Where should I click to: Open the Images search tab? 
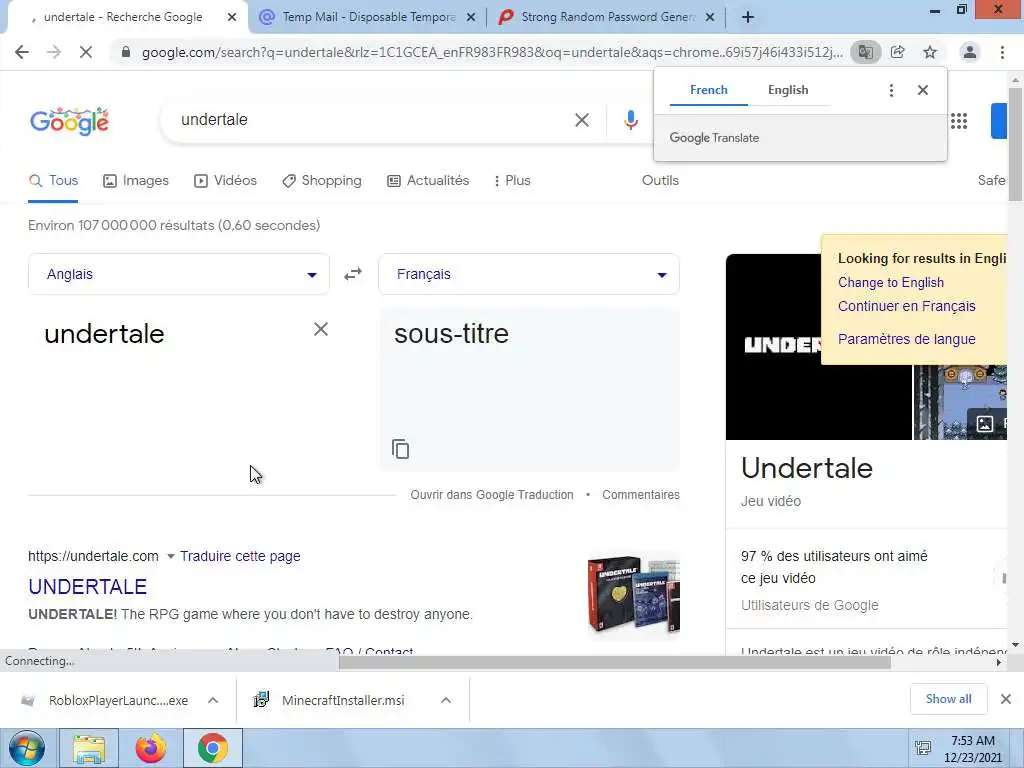[x=136, y=181]
